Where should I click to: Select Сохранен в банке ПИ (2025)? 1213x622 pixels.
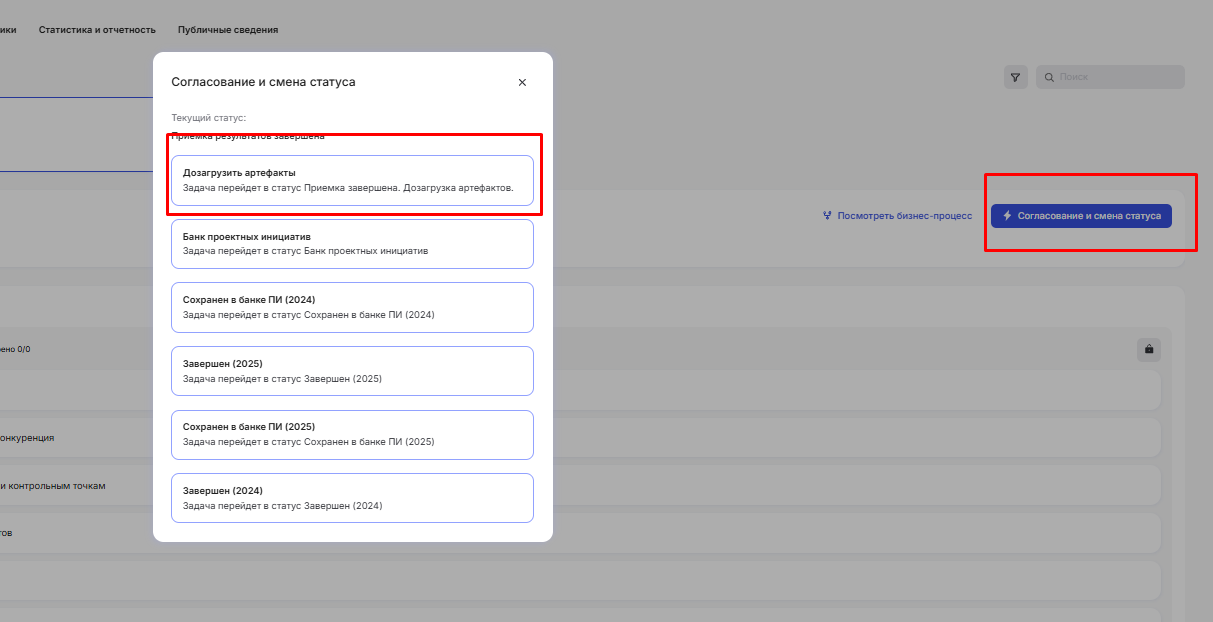tap(352, 434)
